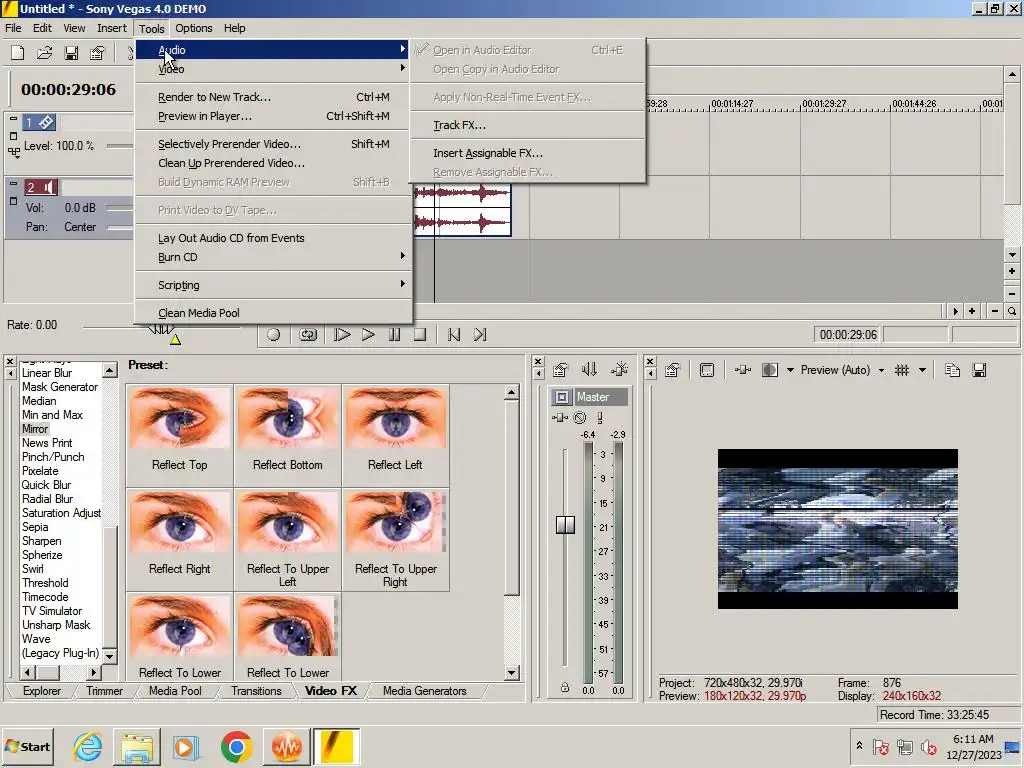Zoom in timeline horizontally plus button
This screenshot has width=1024, height=768.
[x=972, y=312]
